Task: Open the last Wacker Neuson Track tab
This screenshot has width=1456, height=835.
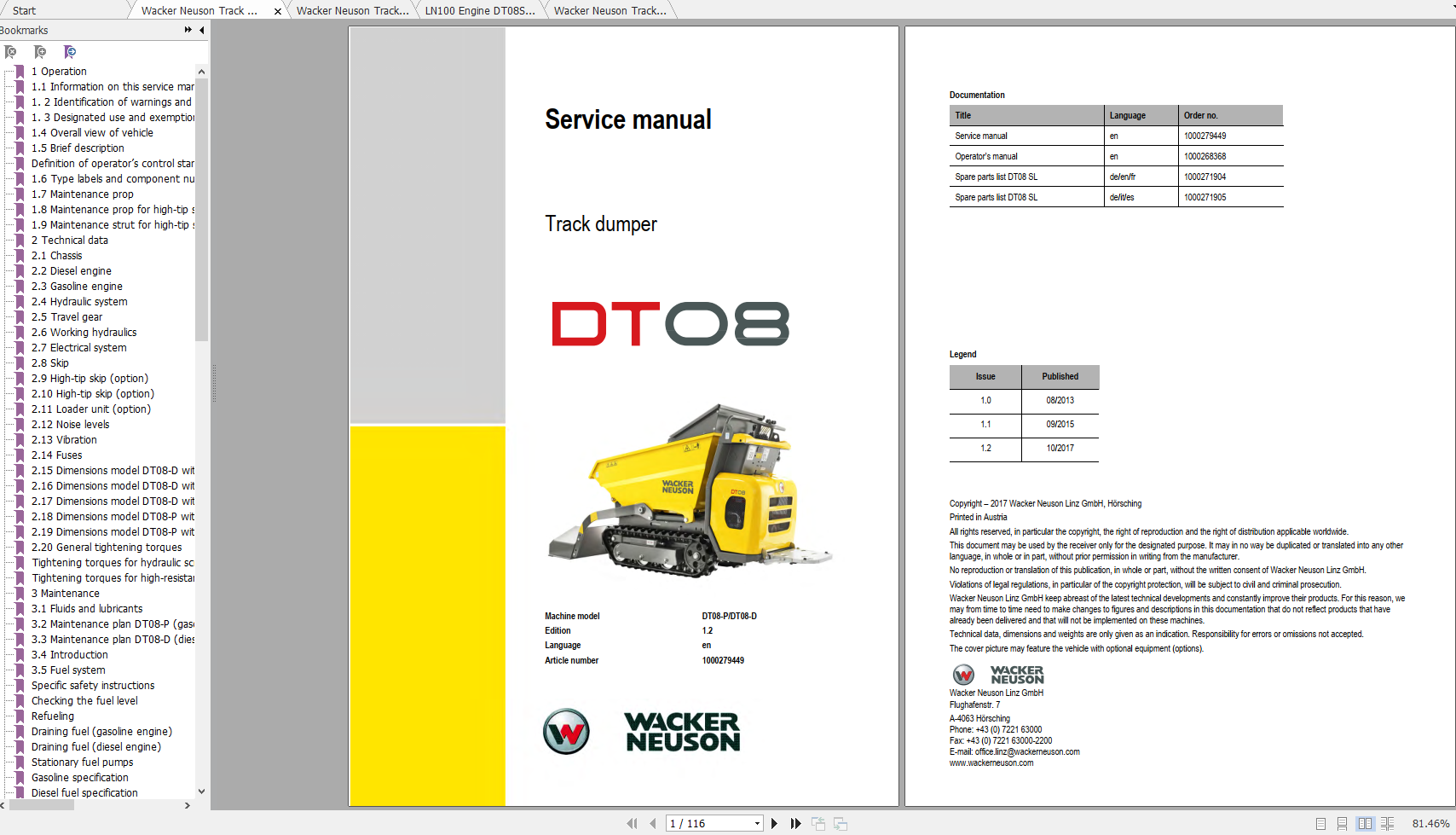Action: coord(610,11)
